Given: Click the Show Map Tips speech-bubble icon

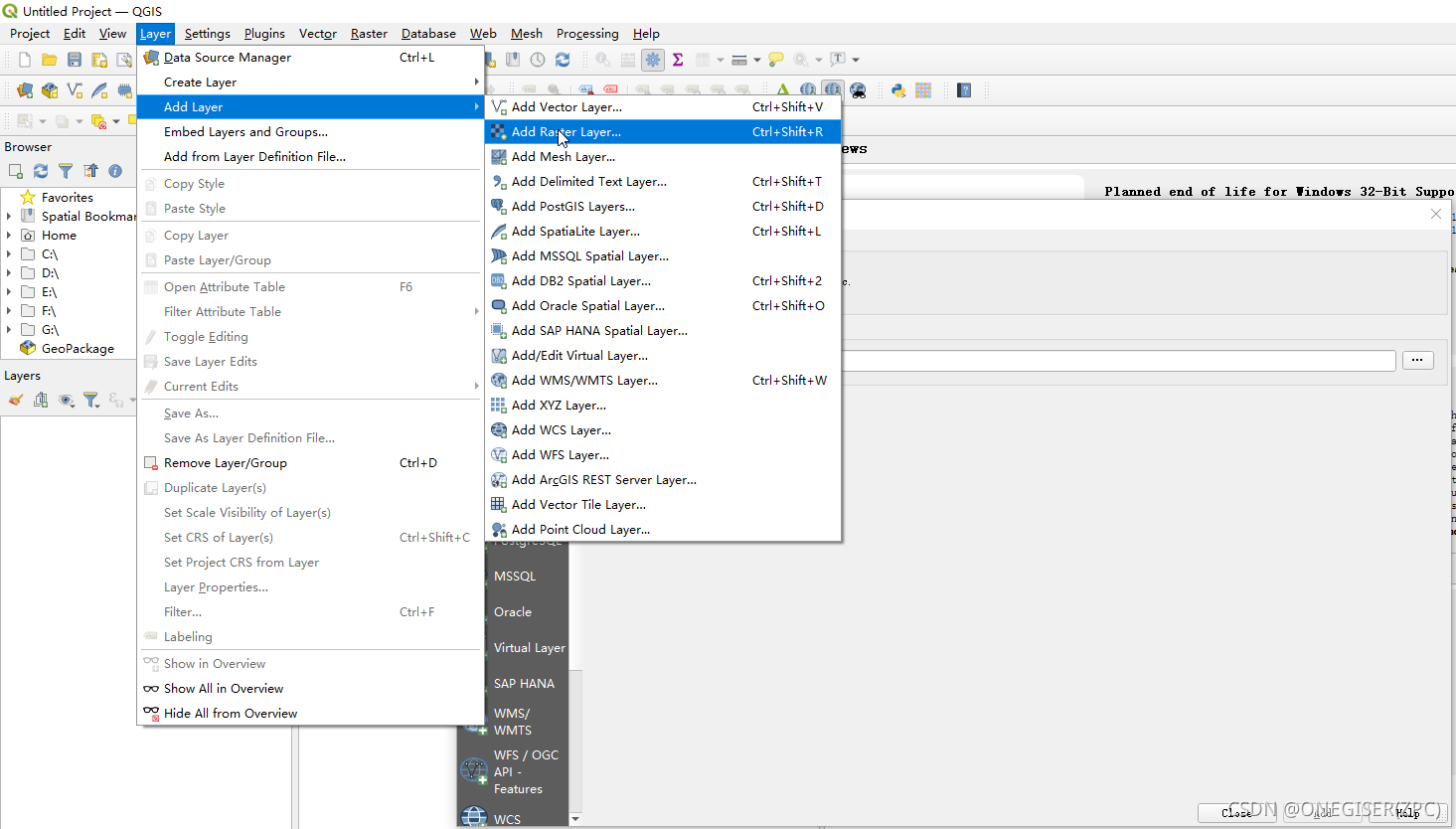Looking at the screenshot, I should pyautogui.click(x=776, y=60).
